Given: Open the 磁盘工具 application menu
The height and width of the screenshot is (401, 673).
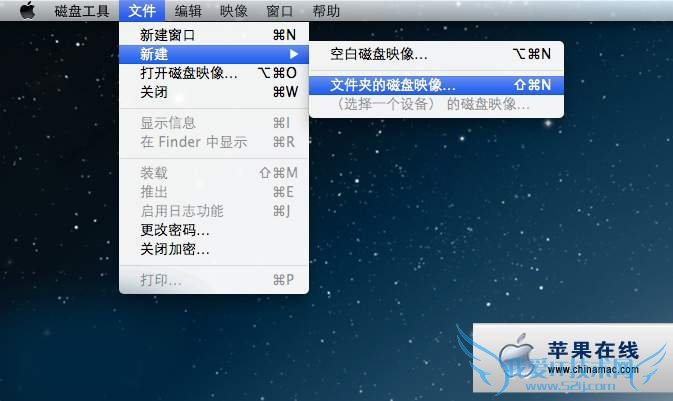Looking at the screenshot, I should click(82, 11).
